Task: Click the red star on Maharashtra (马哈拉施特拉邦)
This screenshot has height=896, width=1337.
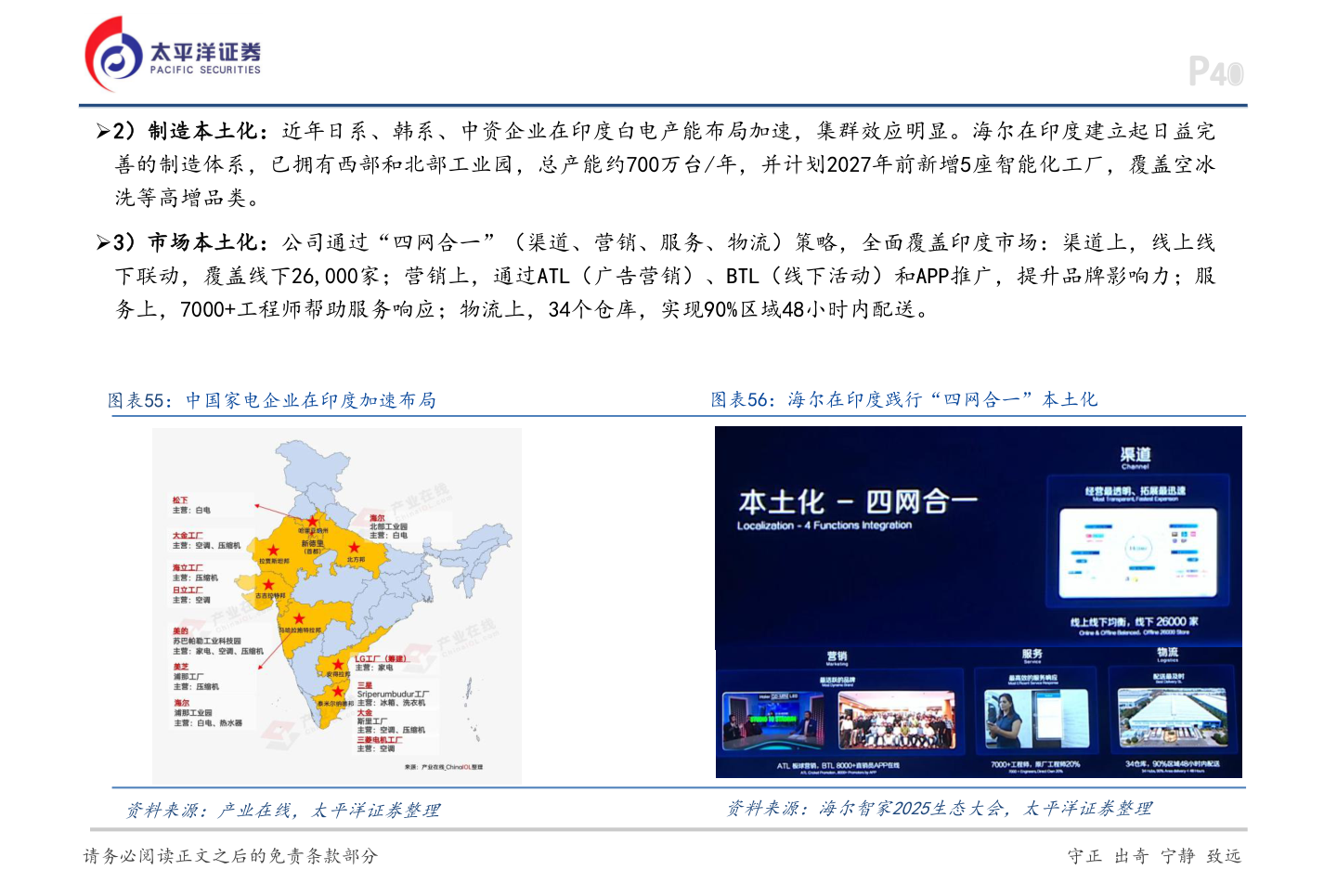Action: 299,618
